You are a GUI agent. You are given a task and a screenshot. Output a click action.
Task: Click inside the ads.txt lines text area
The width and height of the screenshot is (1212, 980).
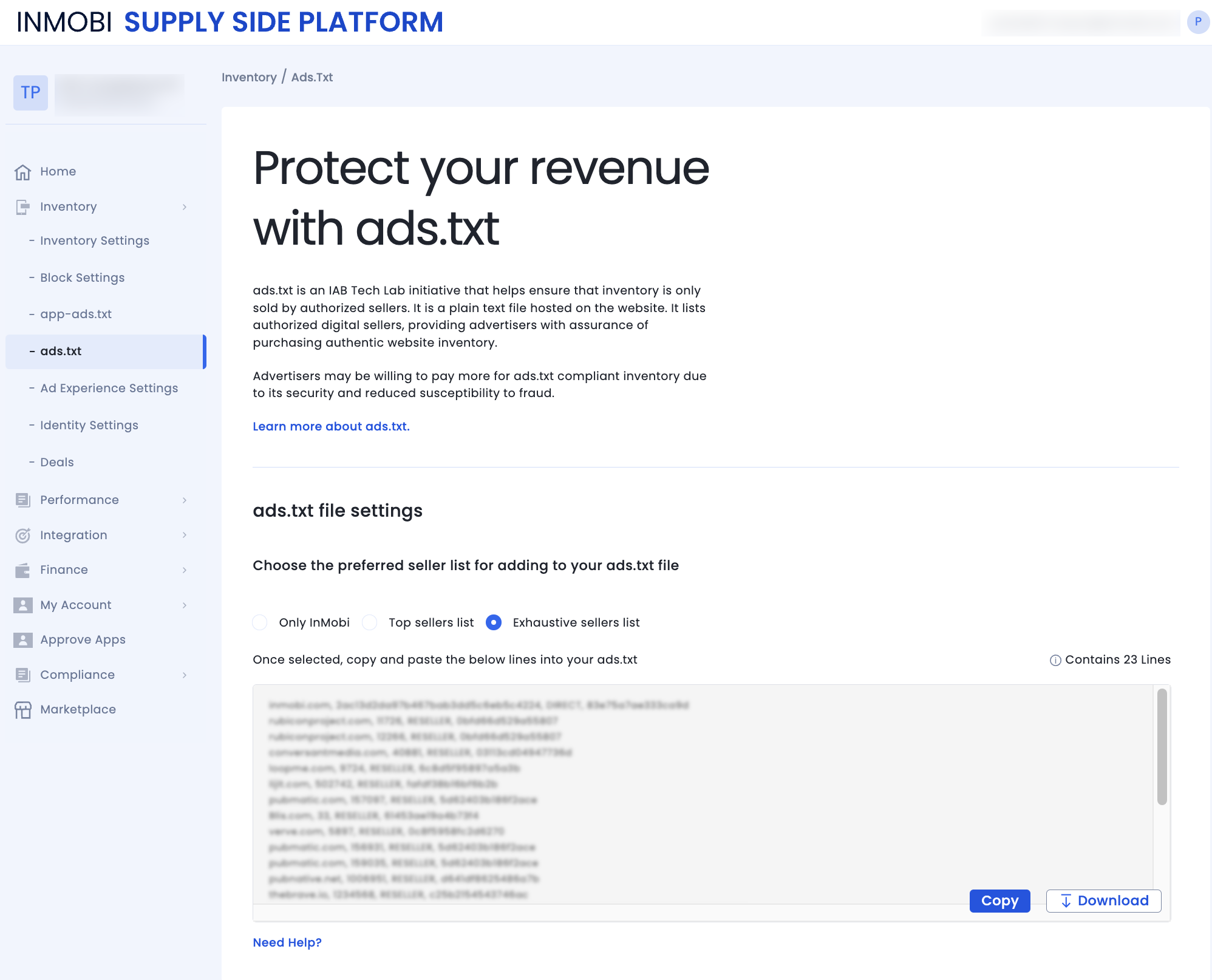point(703,794)
